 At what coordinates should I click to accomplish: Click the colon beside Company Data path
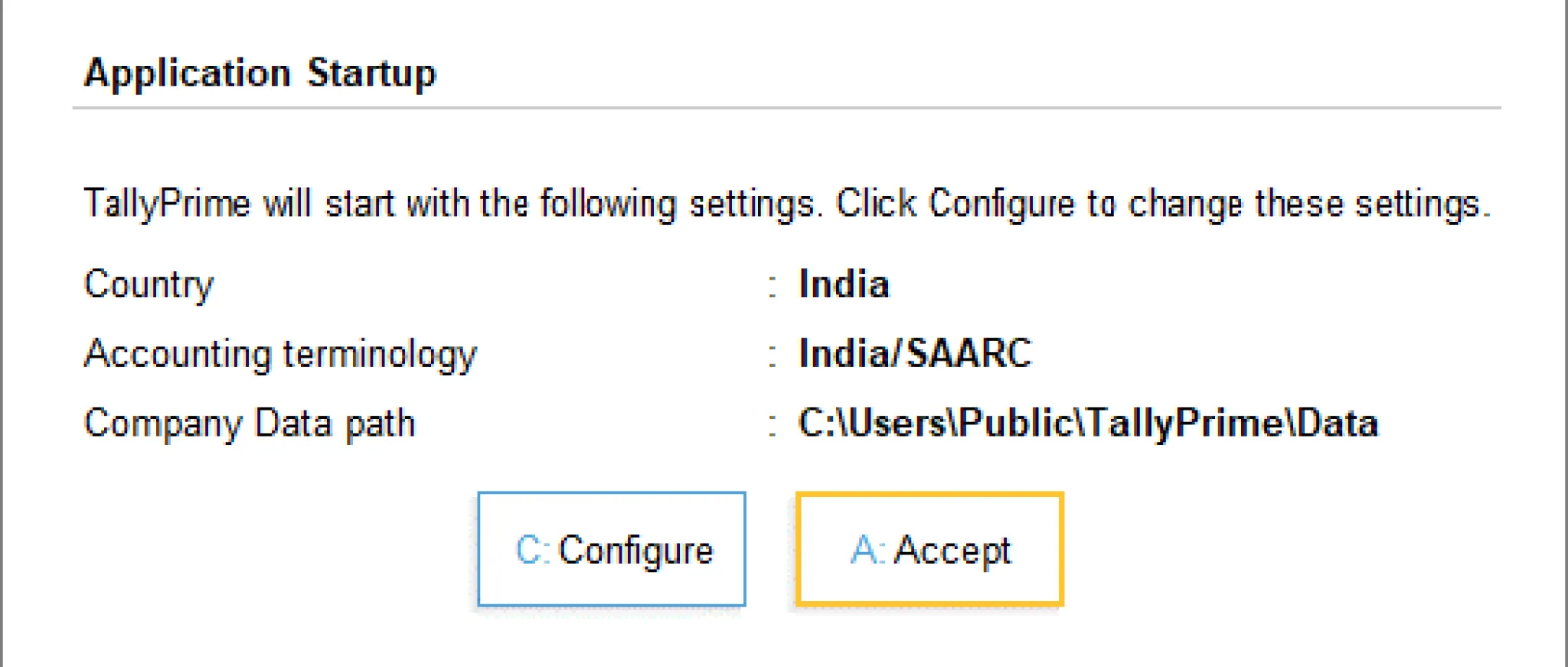773,425
